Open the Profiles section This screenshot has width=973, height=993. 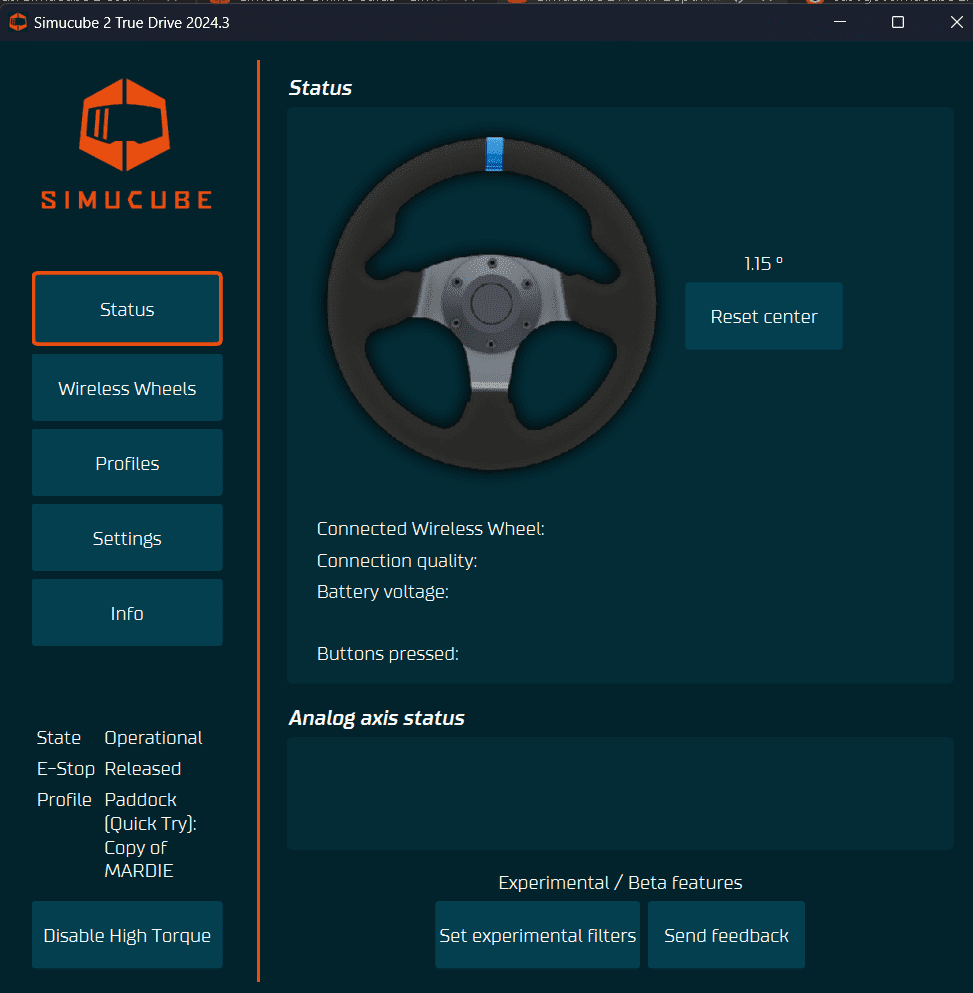tap(126, 462)
